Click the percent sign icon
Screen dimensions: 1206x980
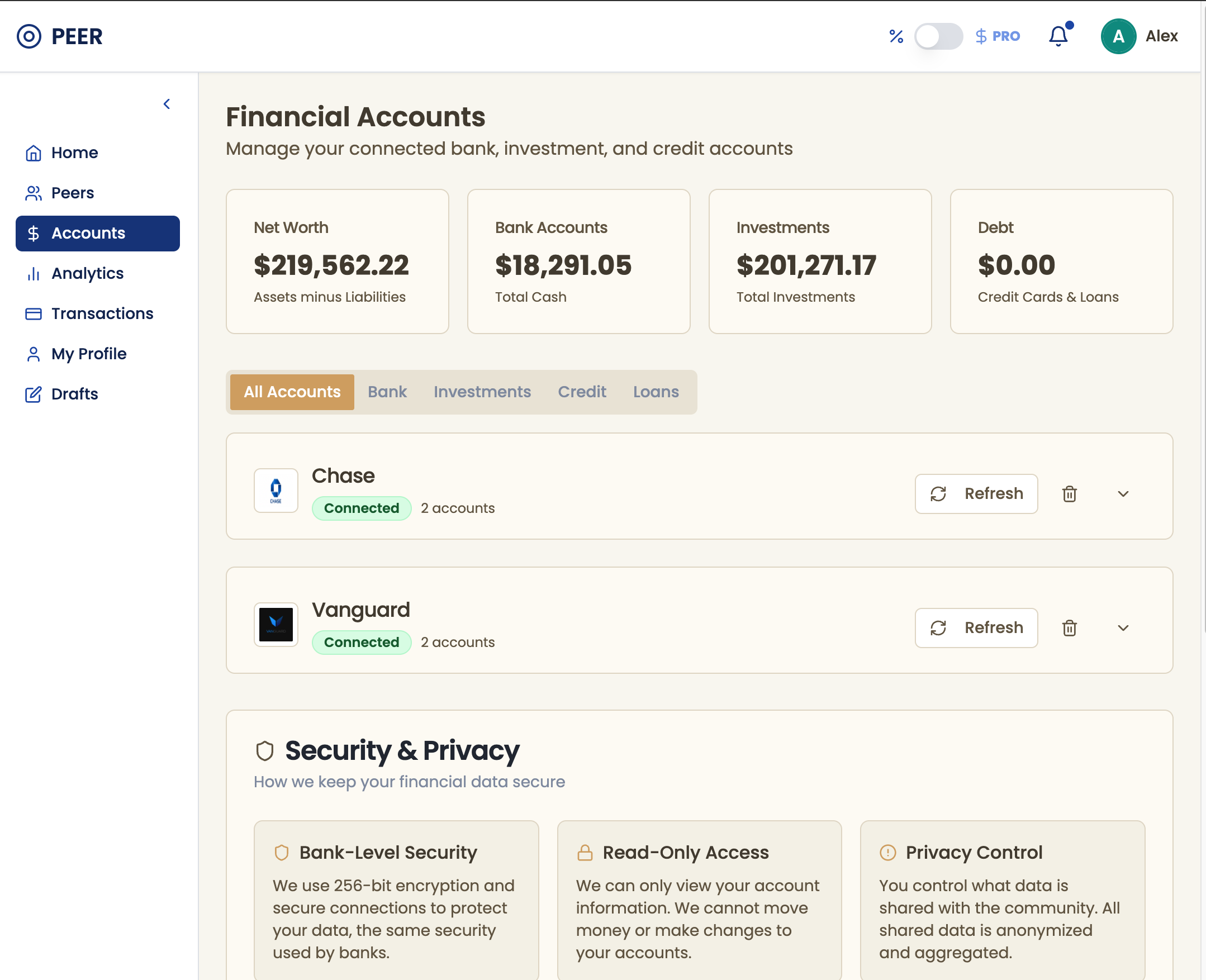click(x=896, y=36)
